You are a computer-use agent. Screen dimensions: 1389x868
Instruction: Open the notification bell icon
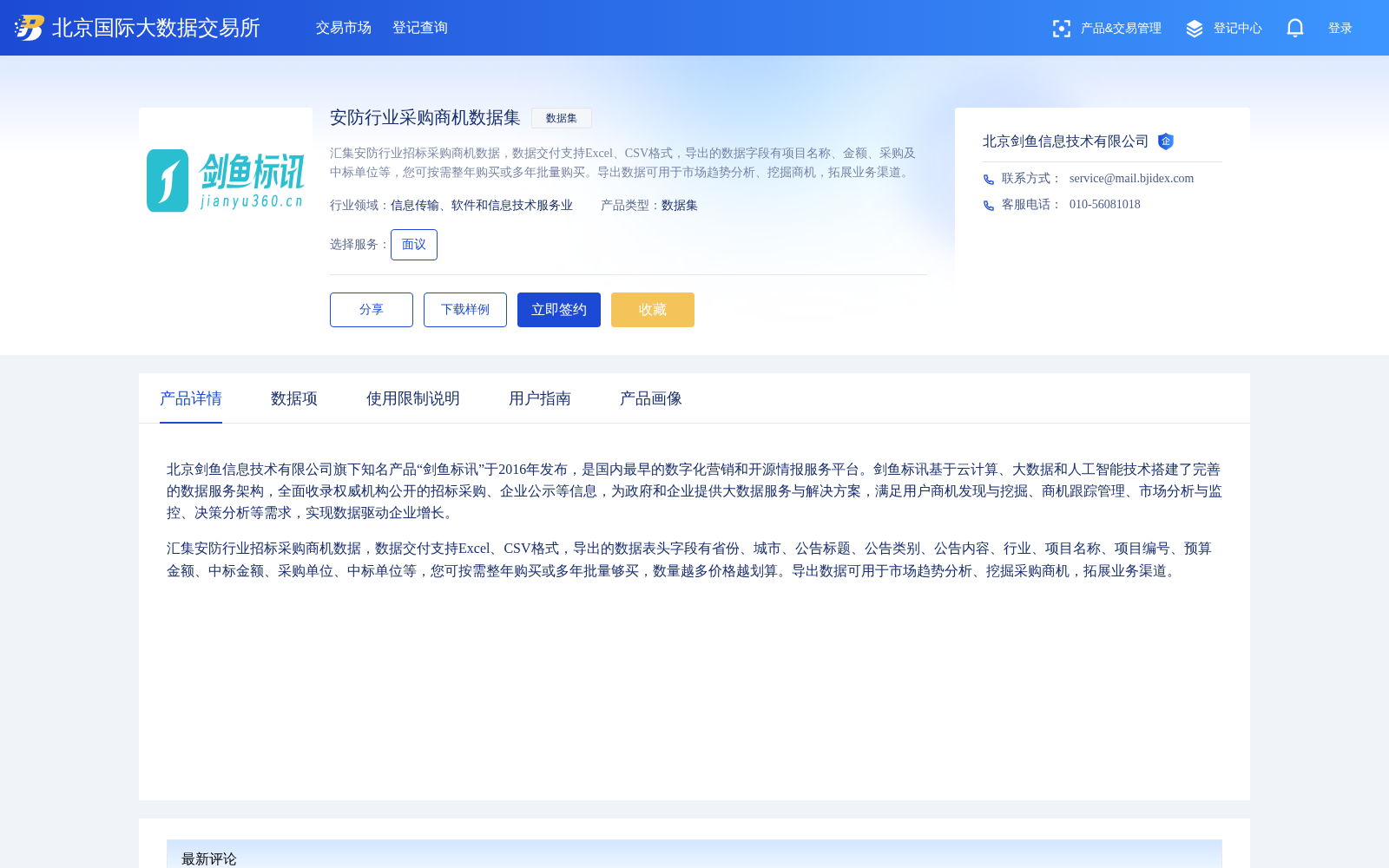1295,28
